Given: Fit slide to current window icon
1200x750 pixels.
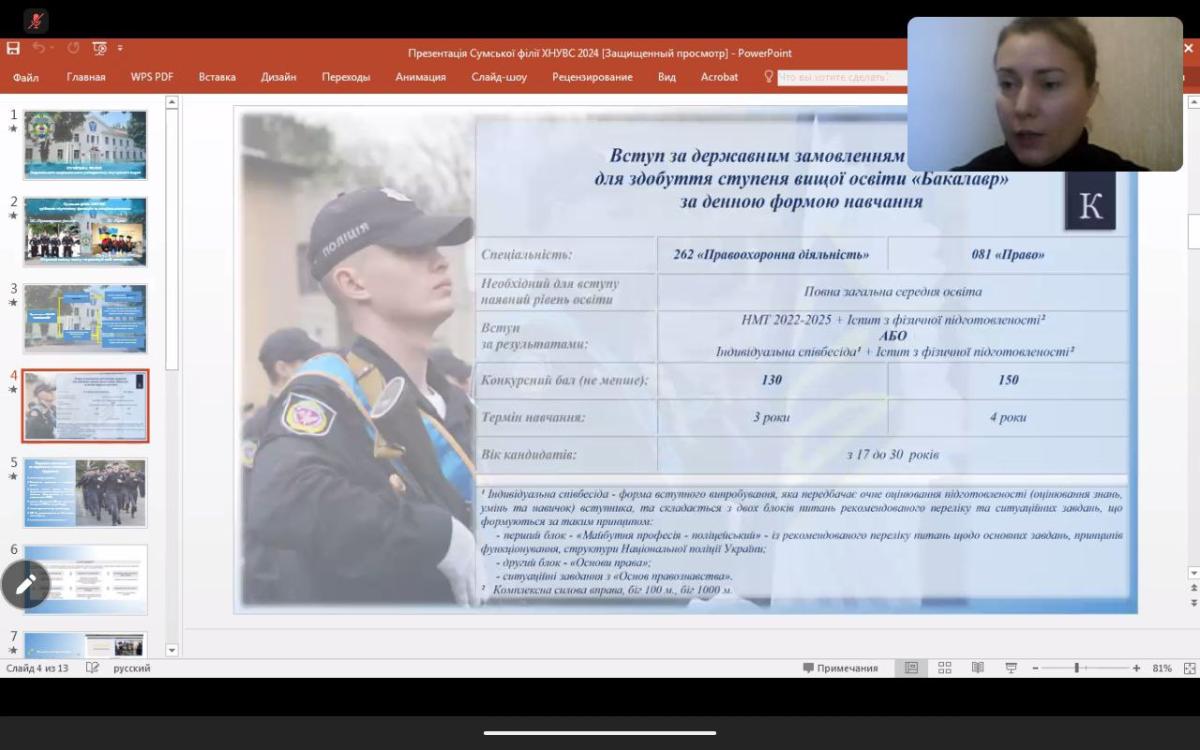Looking at the screenshot, I should (1189, 668).
